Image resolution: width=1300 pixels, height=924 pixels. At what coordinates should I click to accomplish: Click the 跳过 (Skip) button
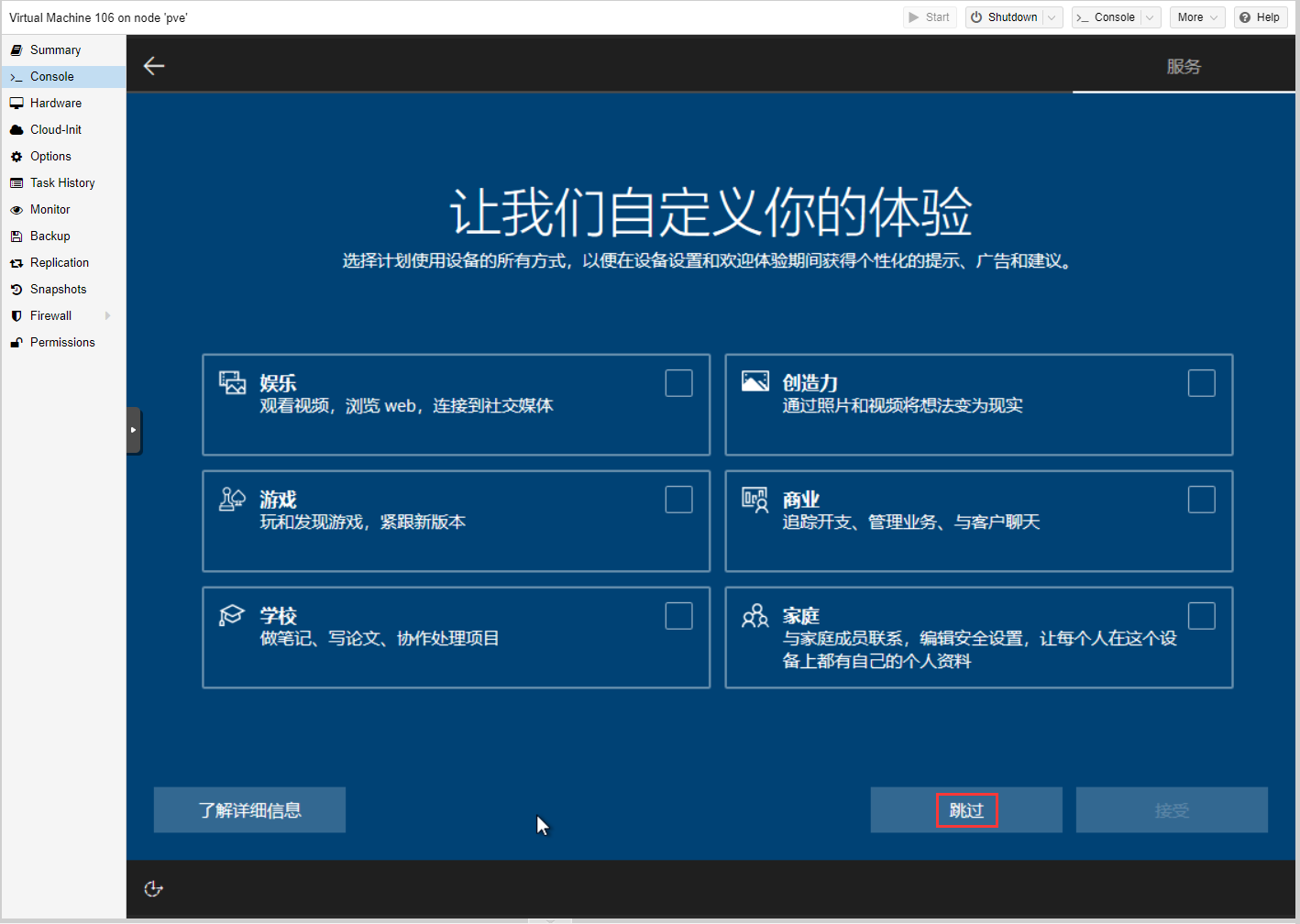(x=966, y=810)
